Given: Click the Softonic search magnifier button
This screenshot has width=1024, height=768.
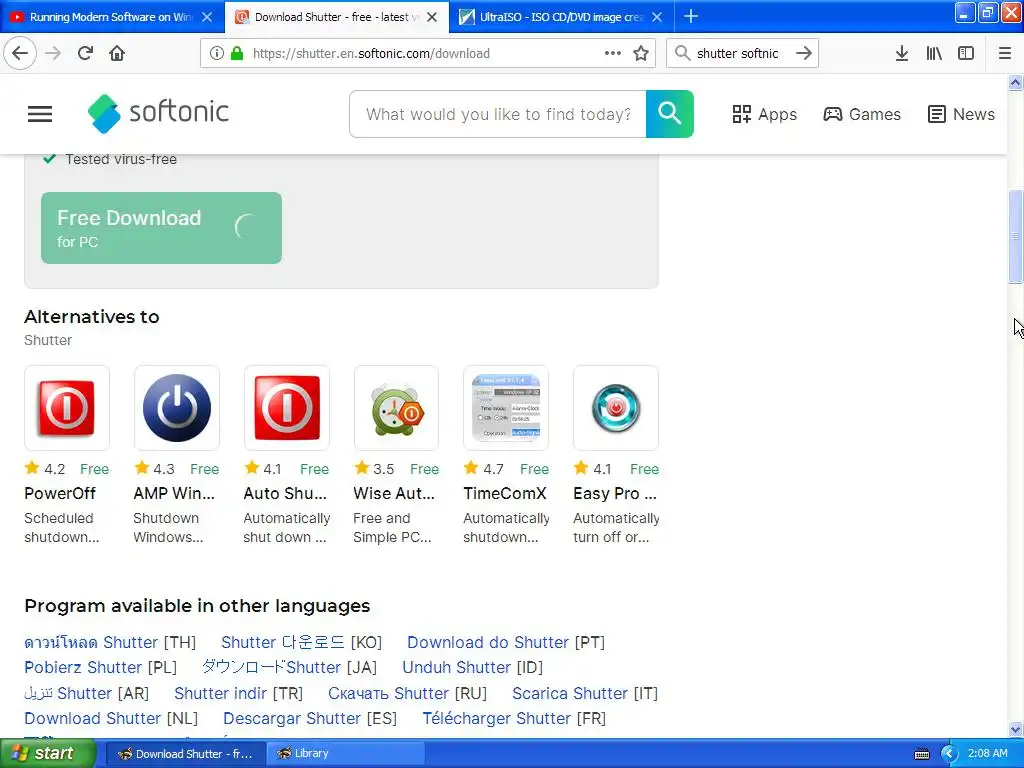Looking at the screenshot, I should point(669,114).
